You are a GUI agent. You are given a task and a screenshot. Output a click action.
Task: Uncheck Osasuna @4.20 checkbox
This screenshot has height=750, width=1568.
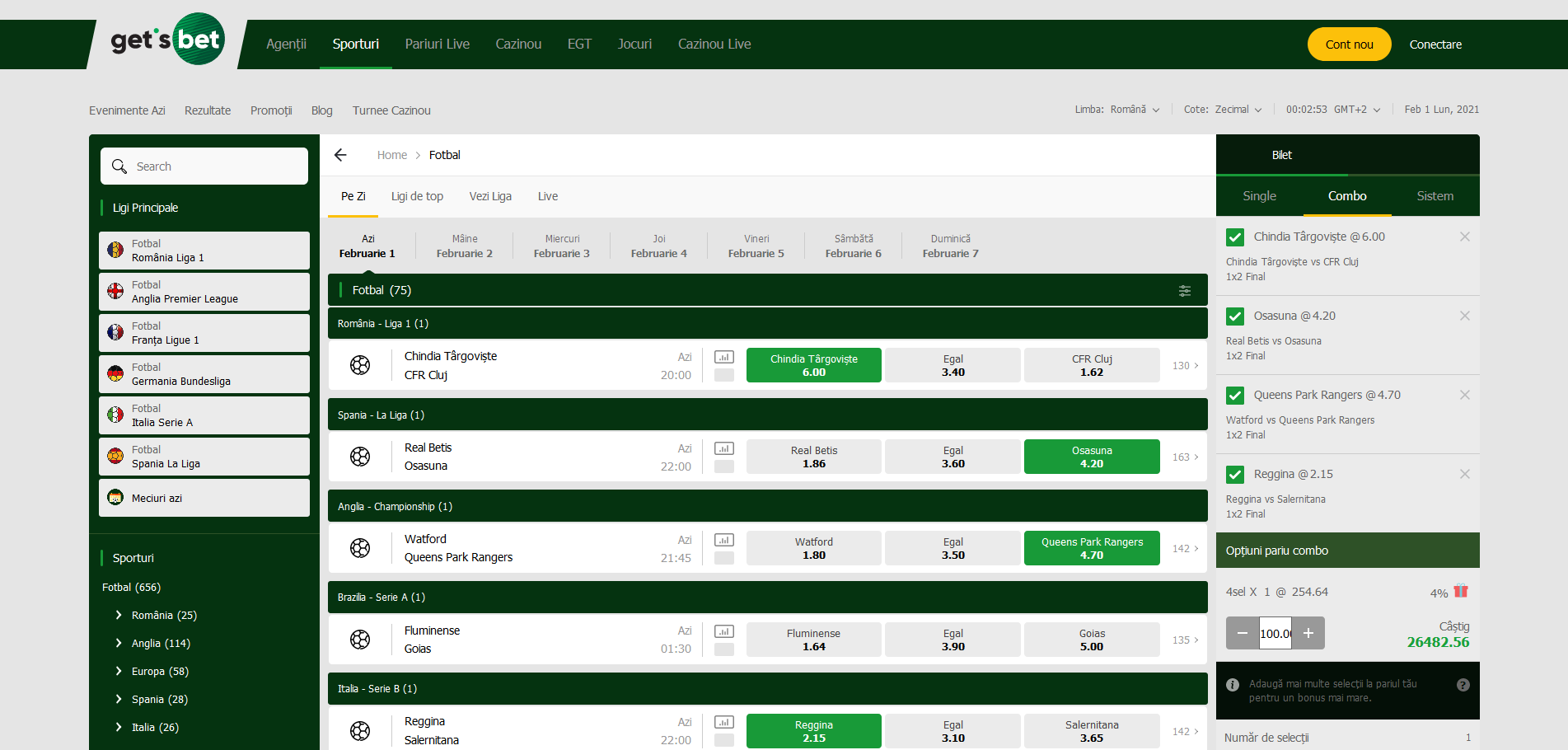[x=1235, y=316]
